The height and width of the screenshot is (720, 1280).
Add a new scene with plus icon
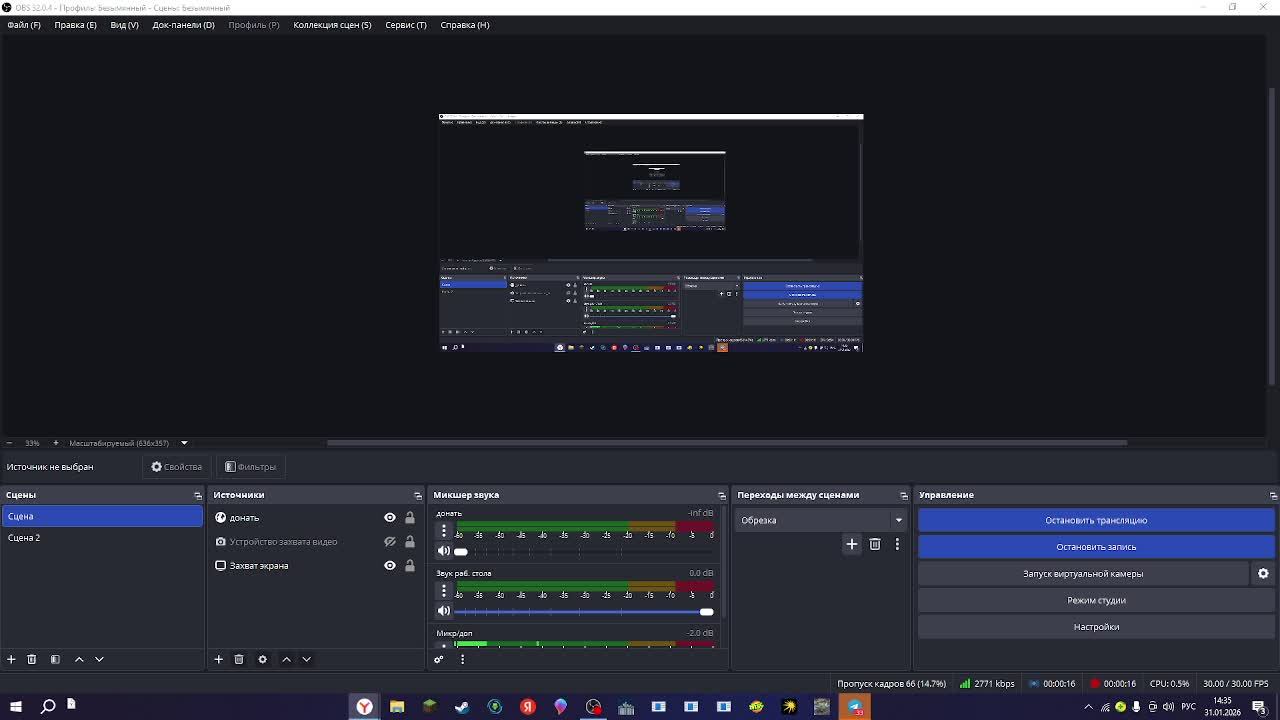(x=11, y=659)
